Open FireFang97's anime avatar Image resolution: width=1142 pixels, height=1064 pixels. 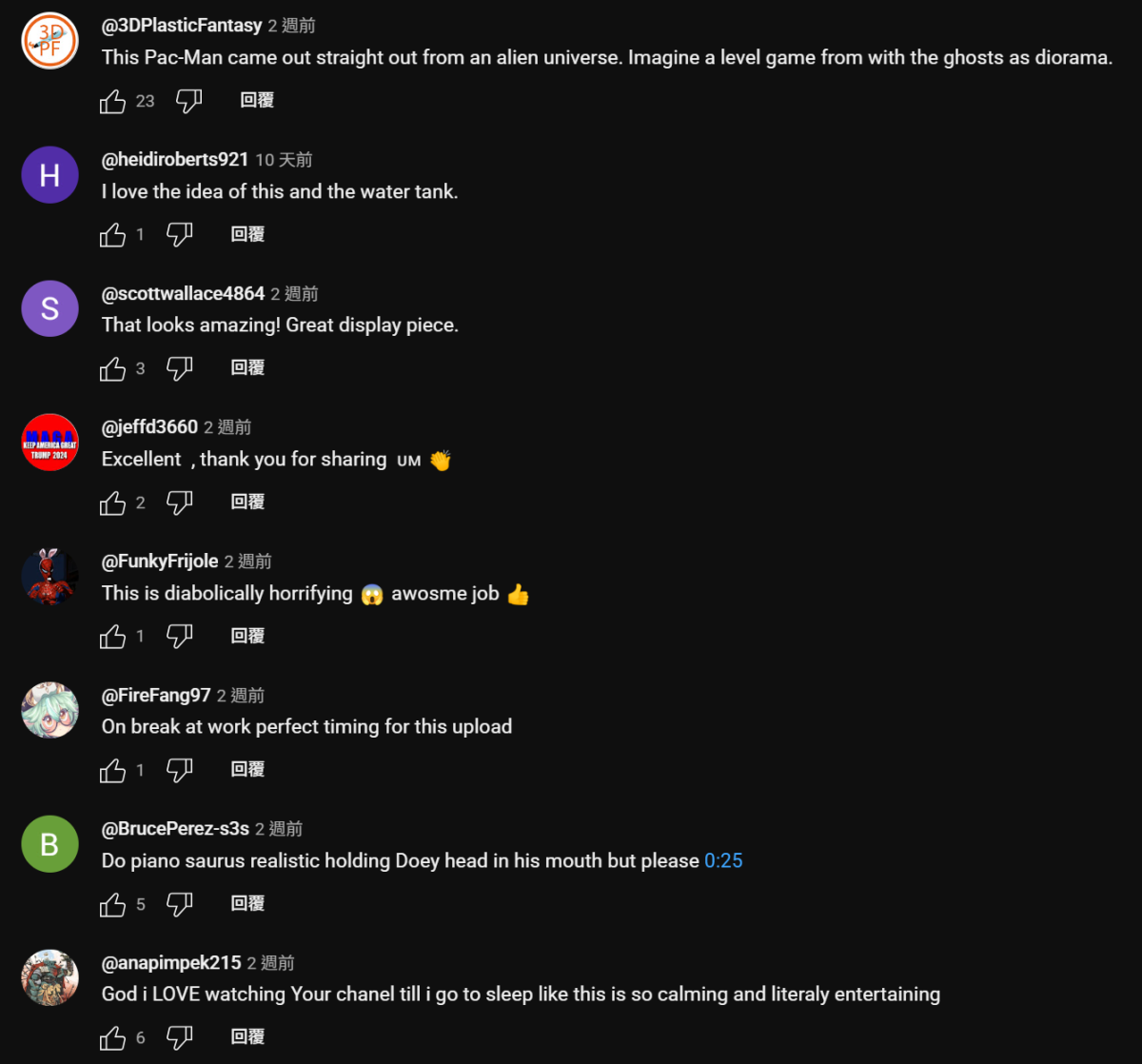click(x=49, y=710)
